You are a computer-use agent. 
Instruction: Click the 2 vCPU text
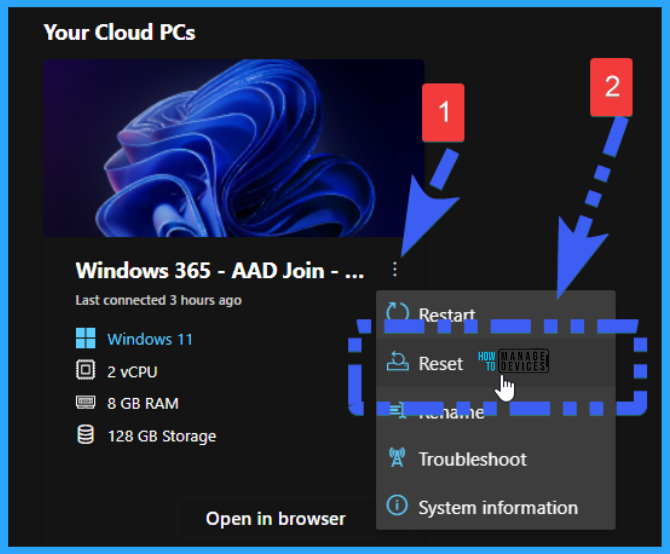(x=132, y=372)
